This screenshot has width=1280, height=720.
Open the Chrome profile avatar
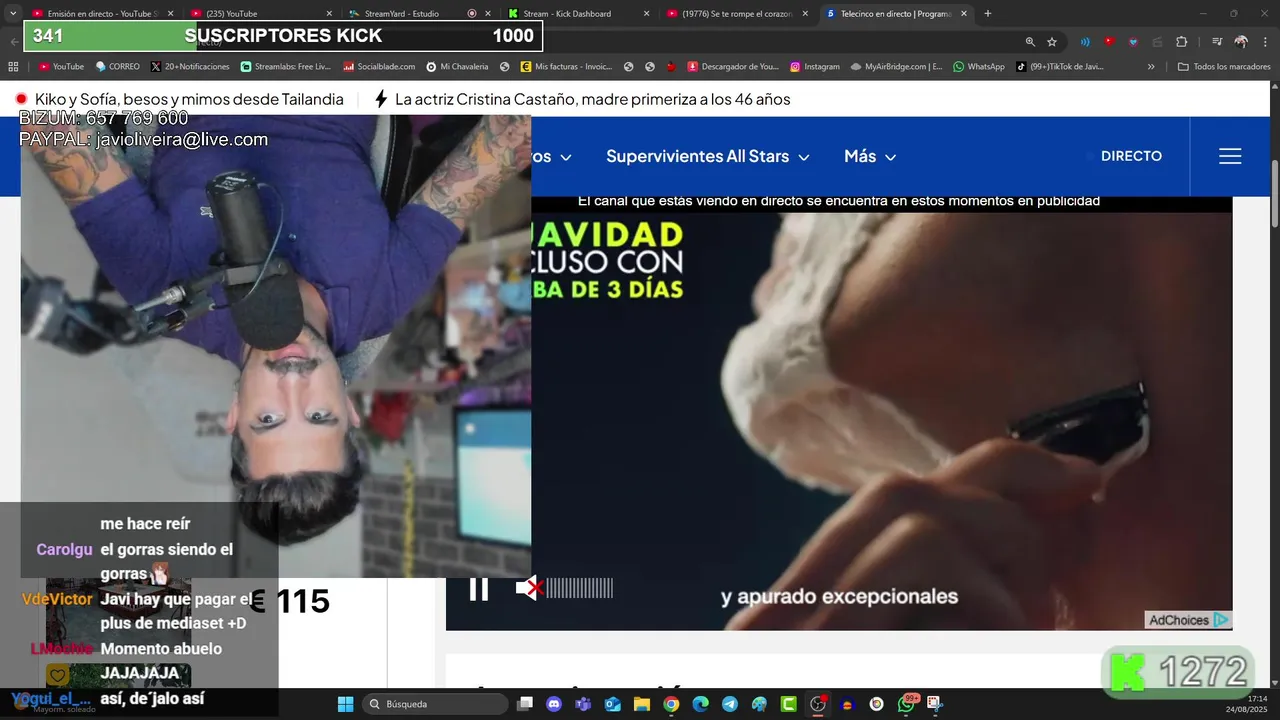pyautogui.click(x=1241, y=42)
